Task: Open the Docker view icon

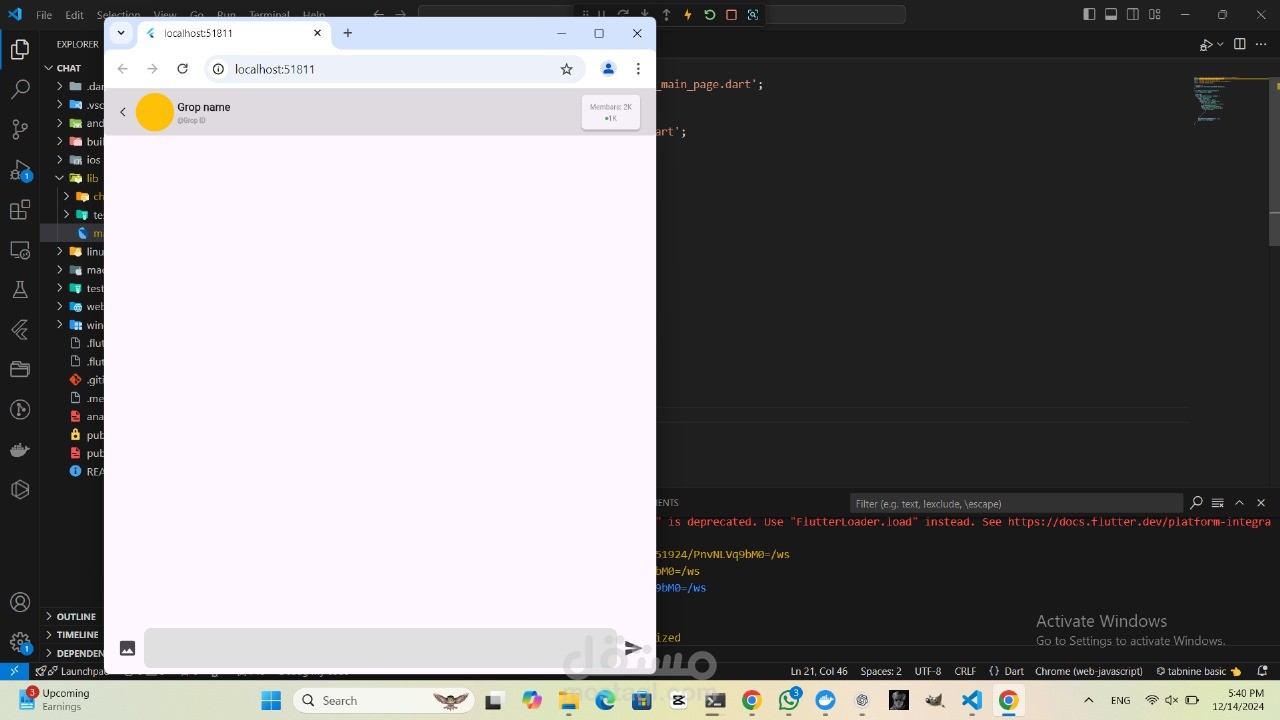Action: click(20, 450)
